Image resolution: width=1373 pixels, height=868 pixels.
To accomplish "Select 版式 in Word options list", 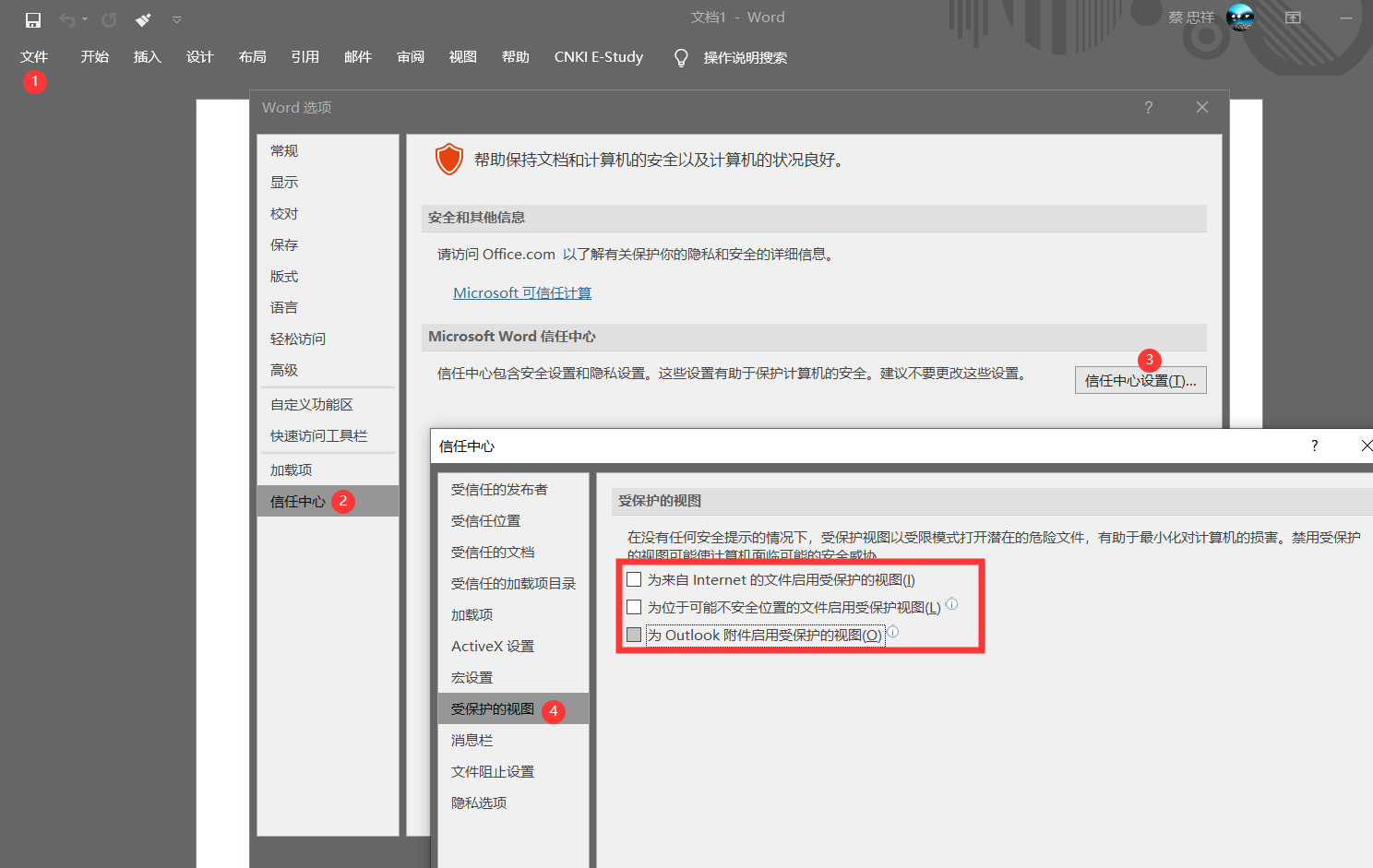I will click(x=328, y=277).
